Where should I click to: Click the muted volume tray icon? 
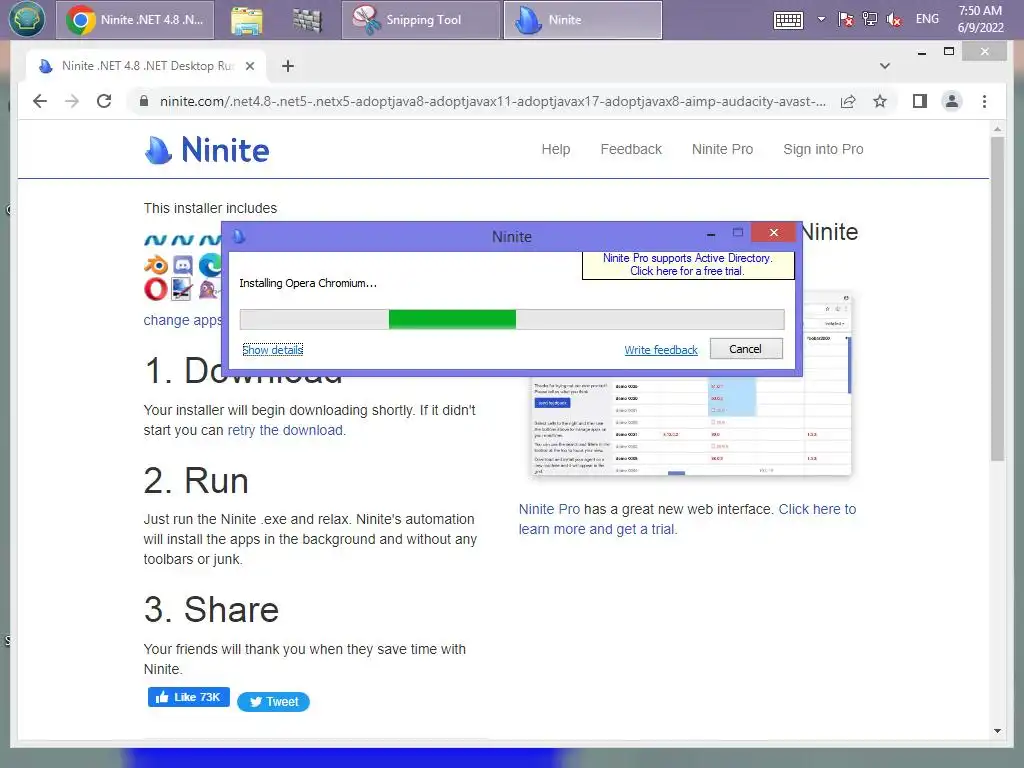pos(894,20)
